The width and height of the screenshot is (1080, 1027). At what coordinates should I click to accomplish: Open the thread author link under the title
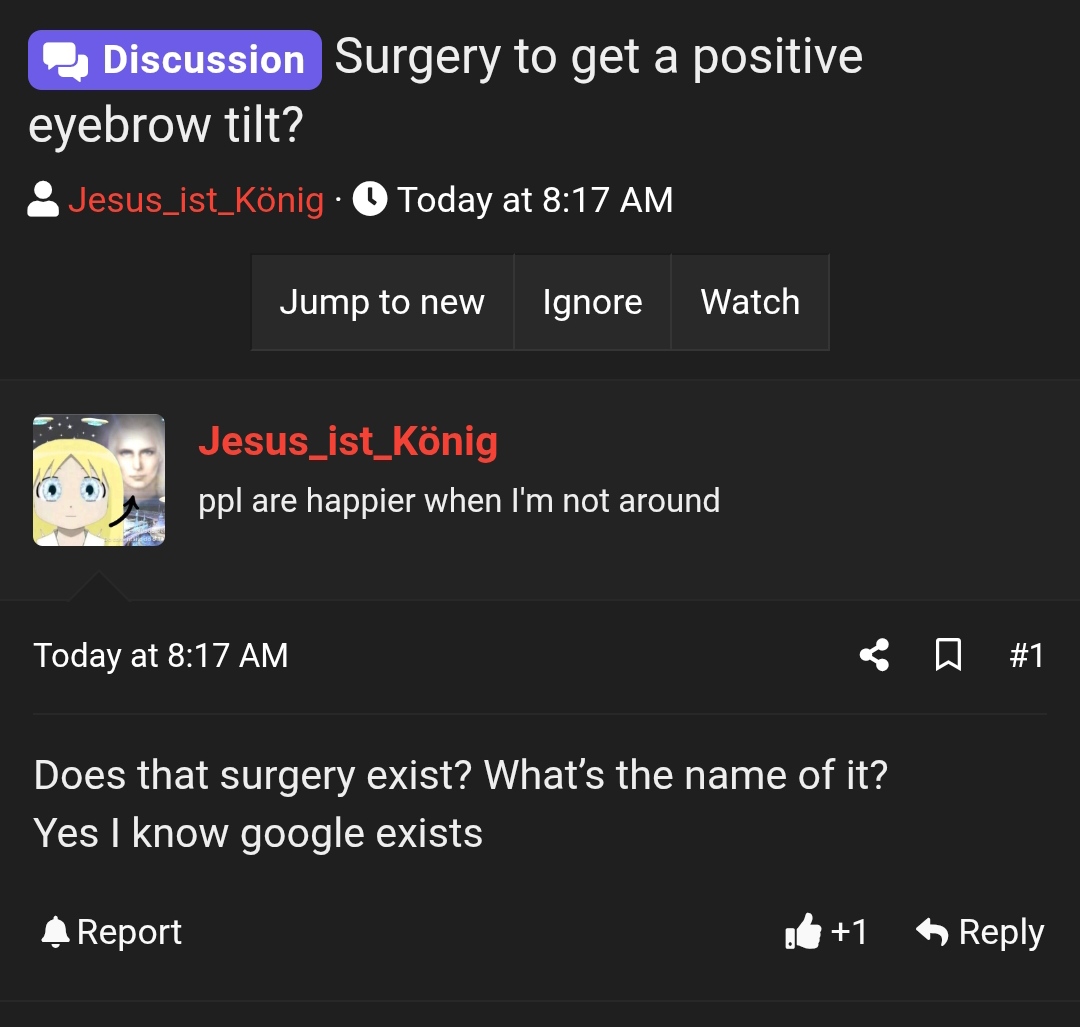196,200
